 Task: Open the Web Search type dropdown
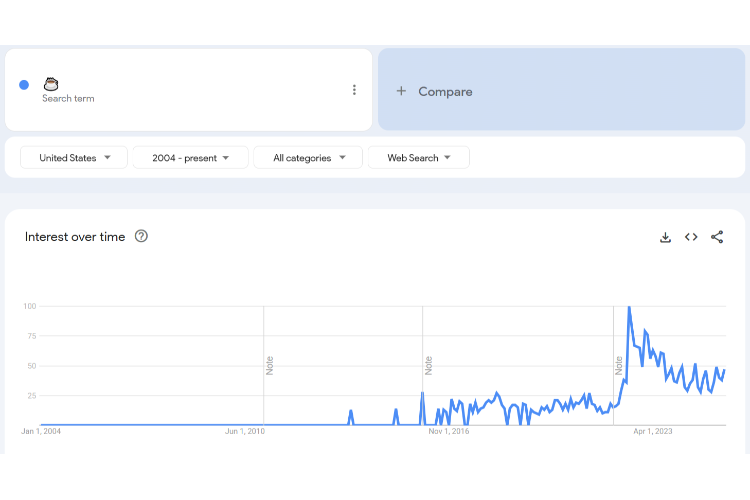pos(419,158)
